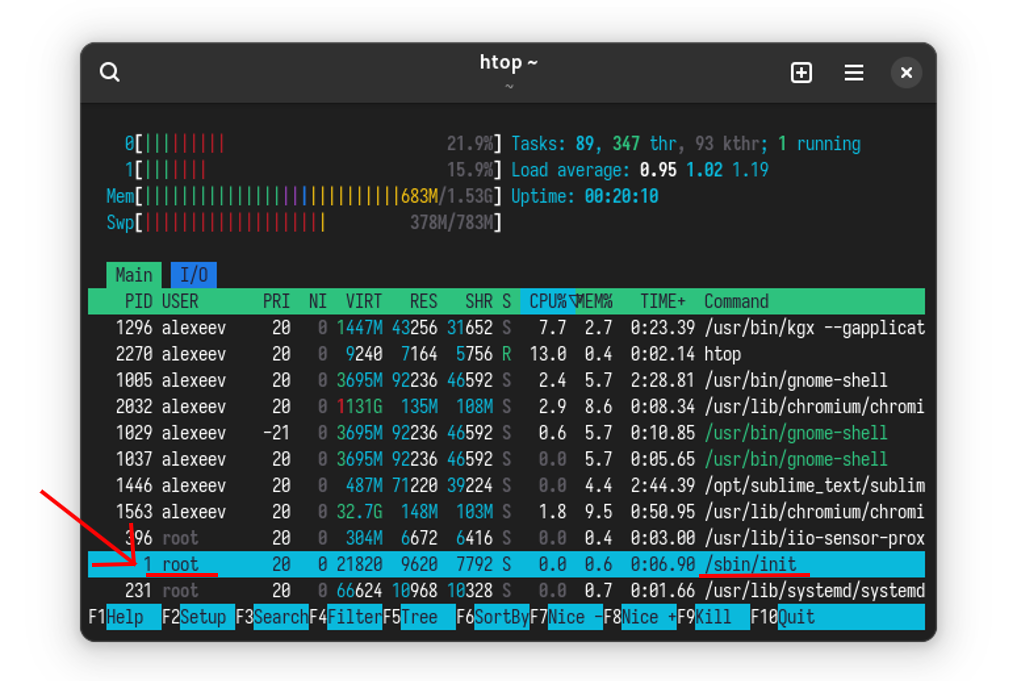Sort processes by TIME+ column header

pos(663,301)
